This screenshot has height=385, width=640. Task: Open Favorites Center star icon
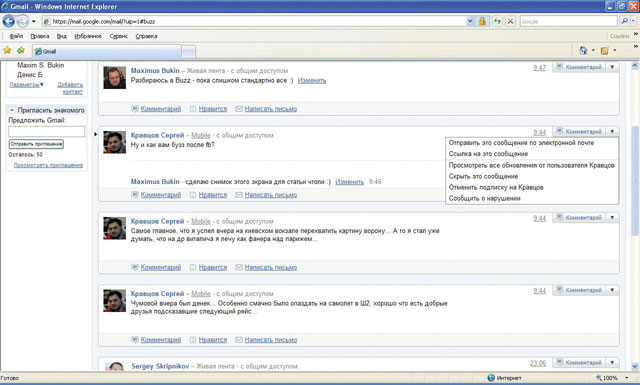pos(7,50)
